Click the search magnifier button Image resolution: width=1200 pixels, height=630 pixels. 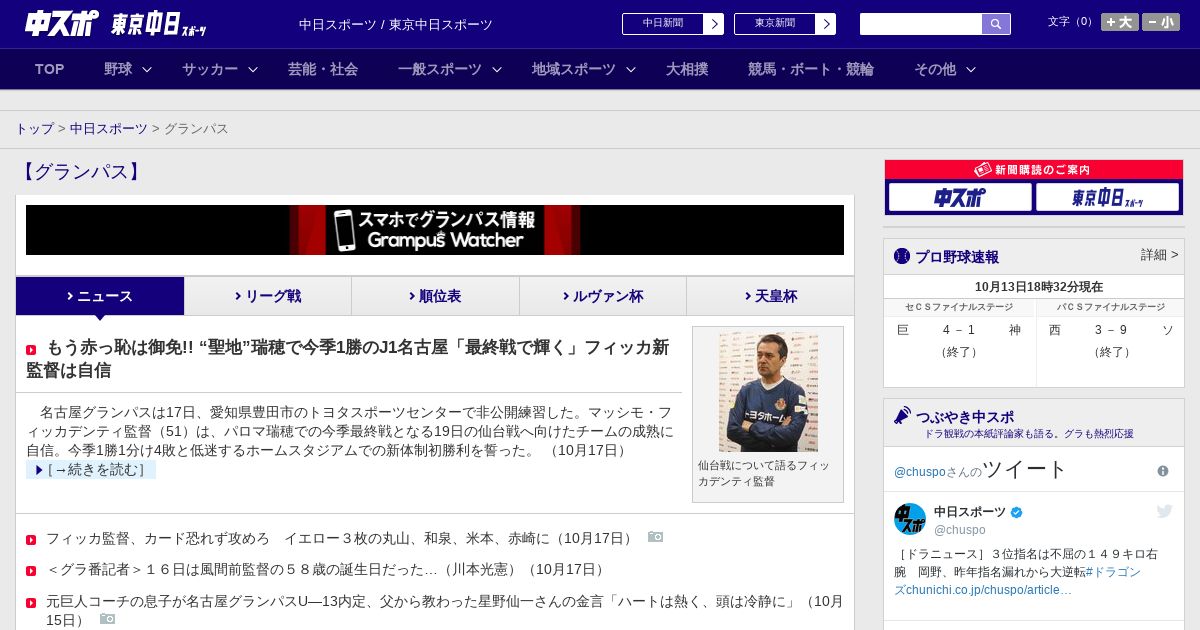(x=996, y=24)
